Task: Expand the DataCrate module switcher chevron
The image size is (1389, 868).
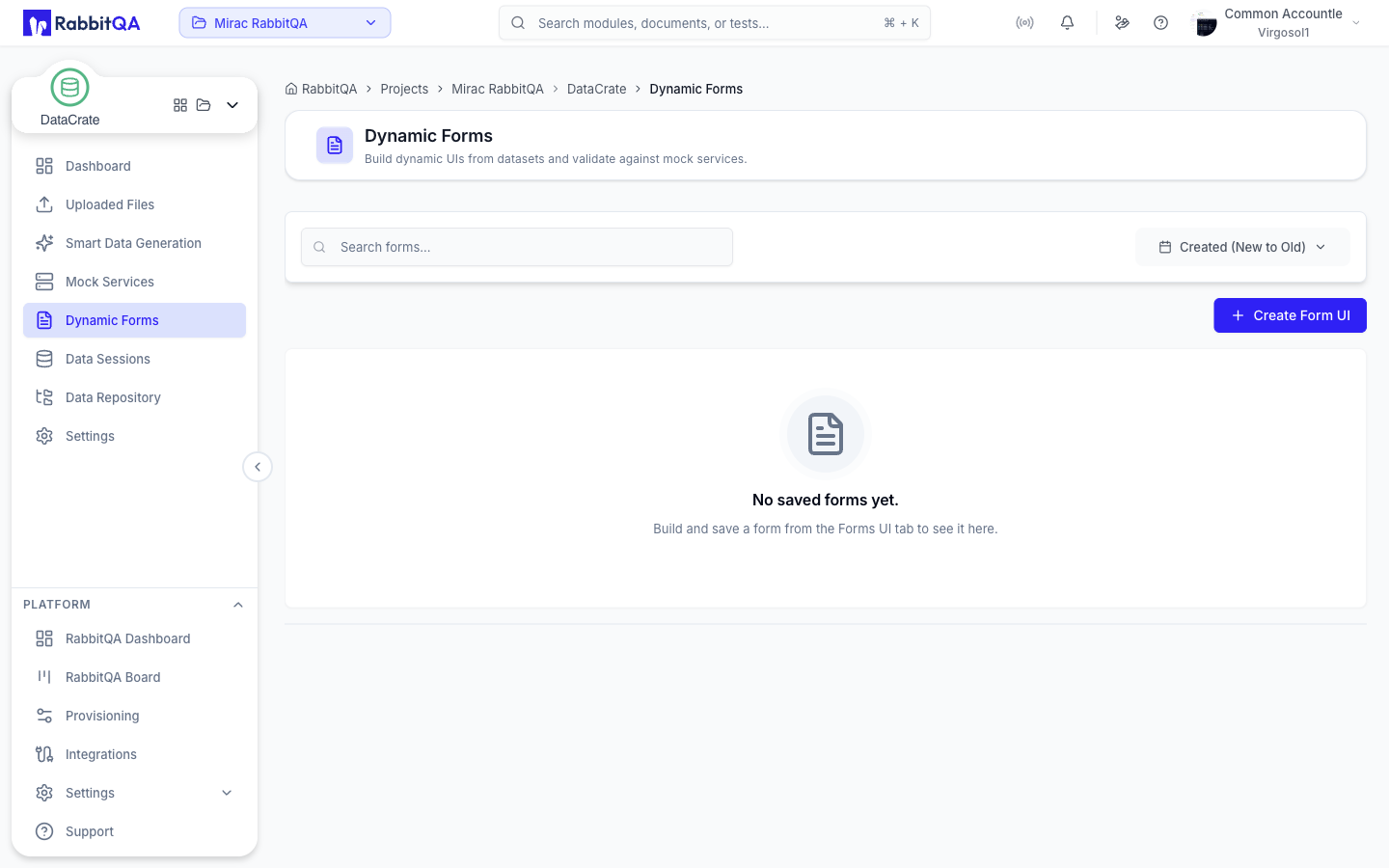Action: click(232, 105)
